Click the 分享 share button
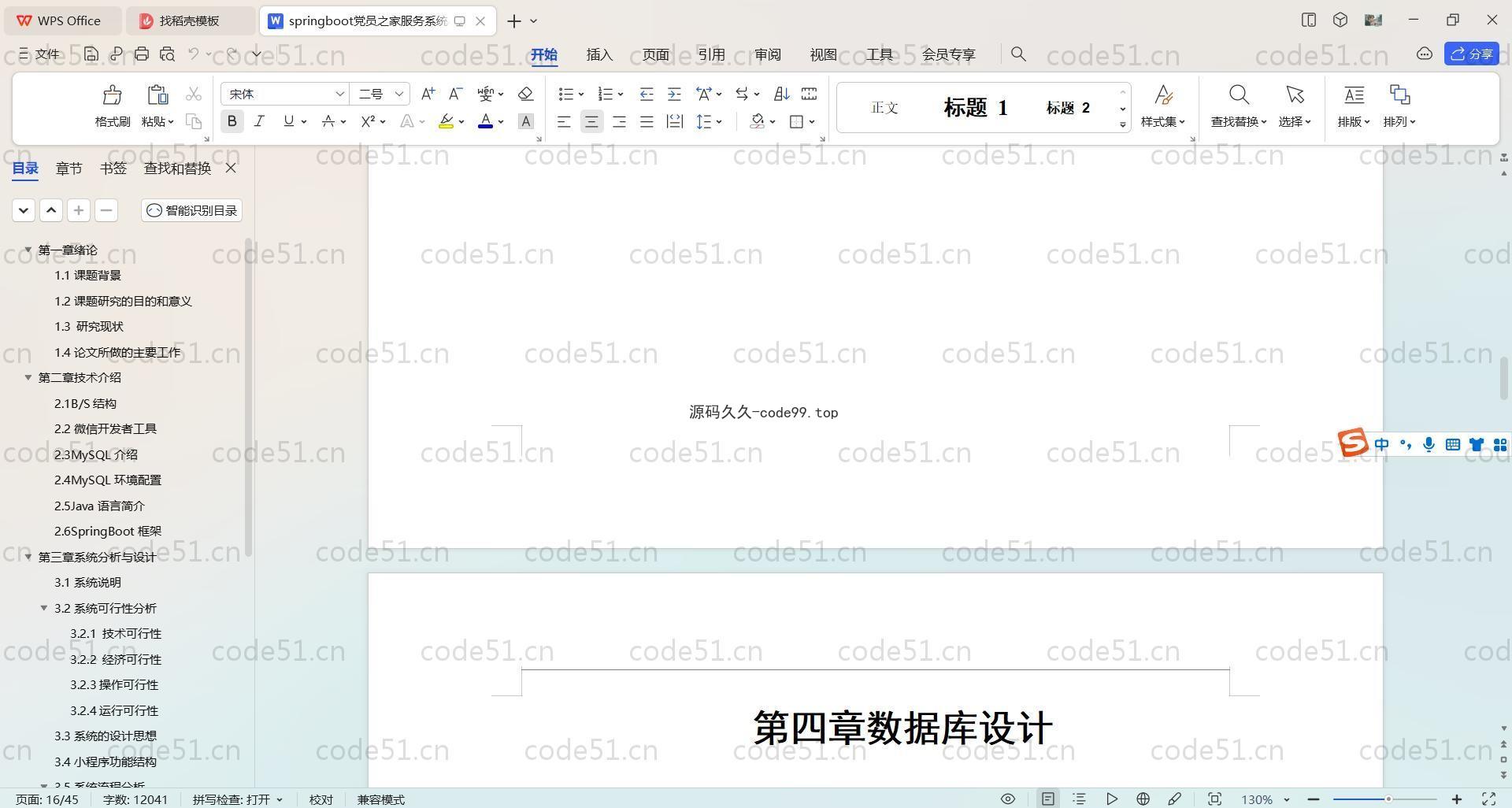Viewport: 1512px width, 808px height. point(1471,54)
